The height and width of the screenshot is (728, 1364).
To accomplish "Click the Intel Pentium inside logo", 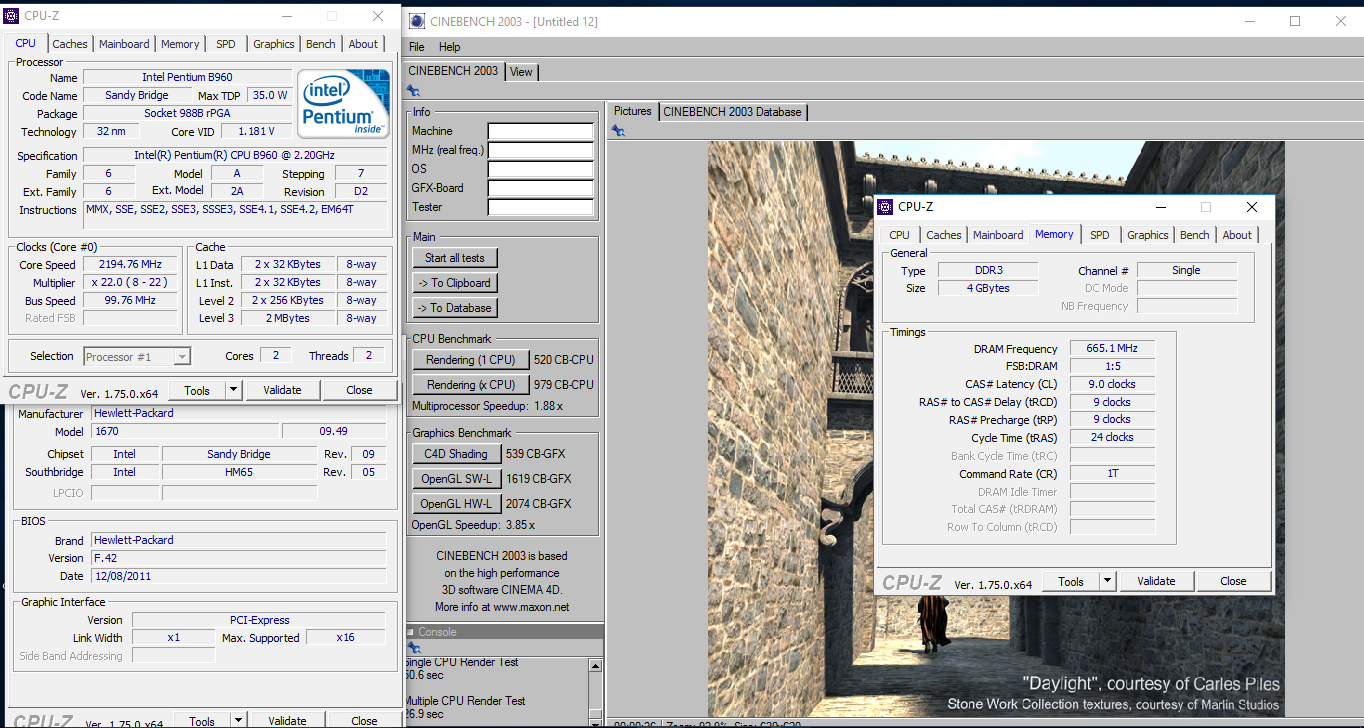I will coord(344,103).
